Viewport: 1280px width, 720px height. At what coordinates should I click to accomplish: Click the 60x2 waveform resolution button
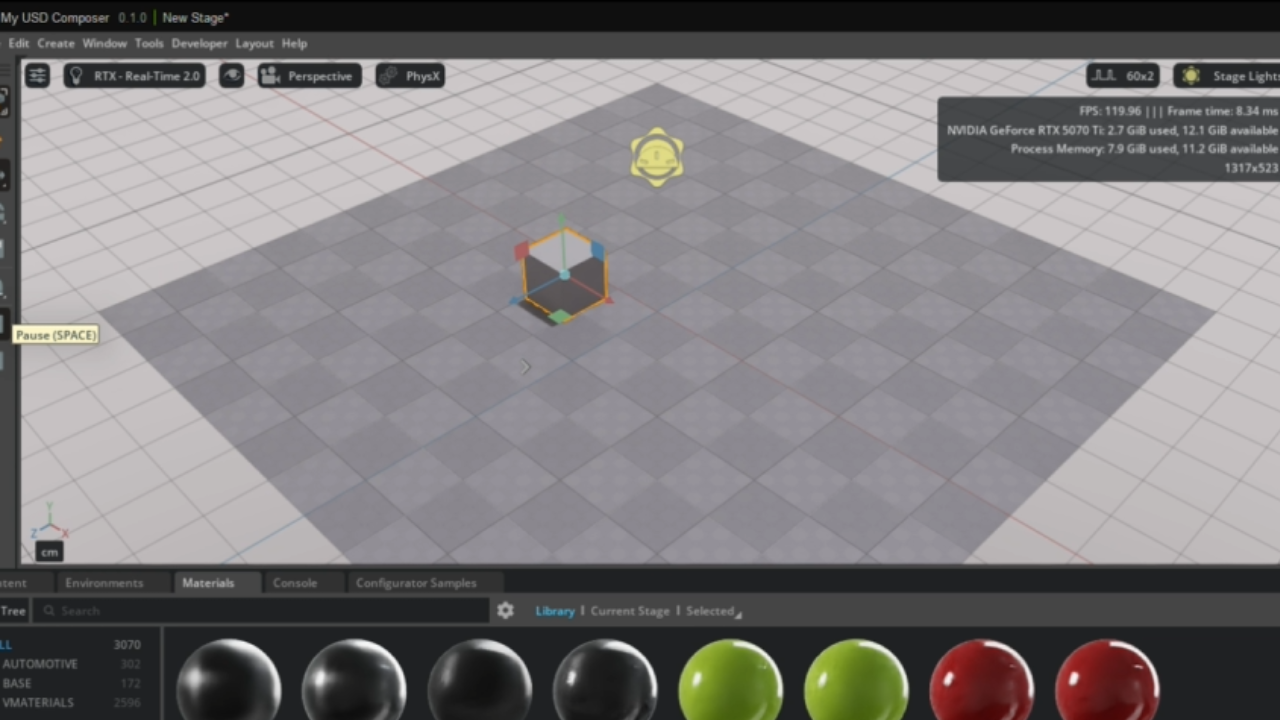pos(1123,76)
